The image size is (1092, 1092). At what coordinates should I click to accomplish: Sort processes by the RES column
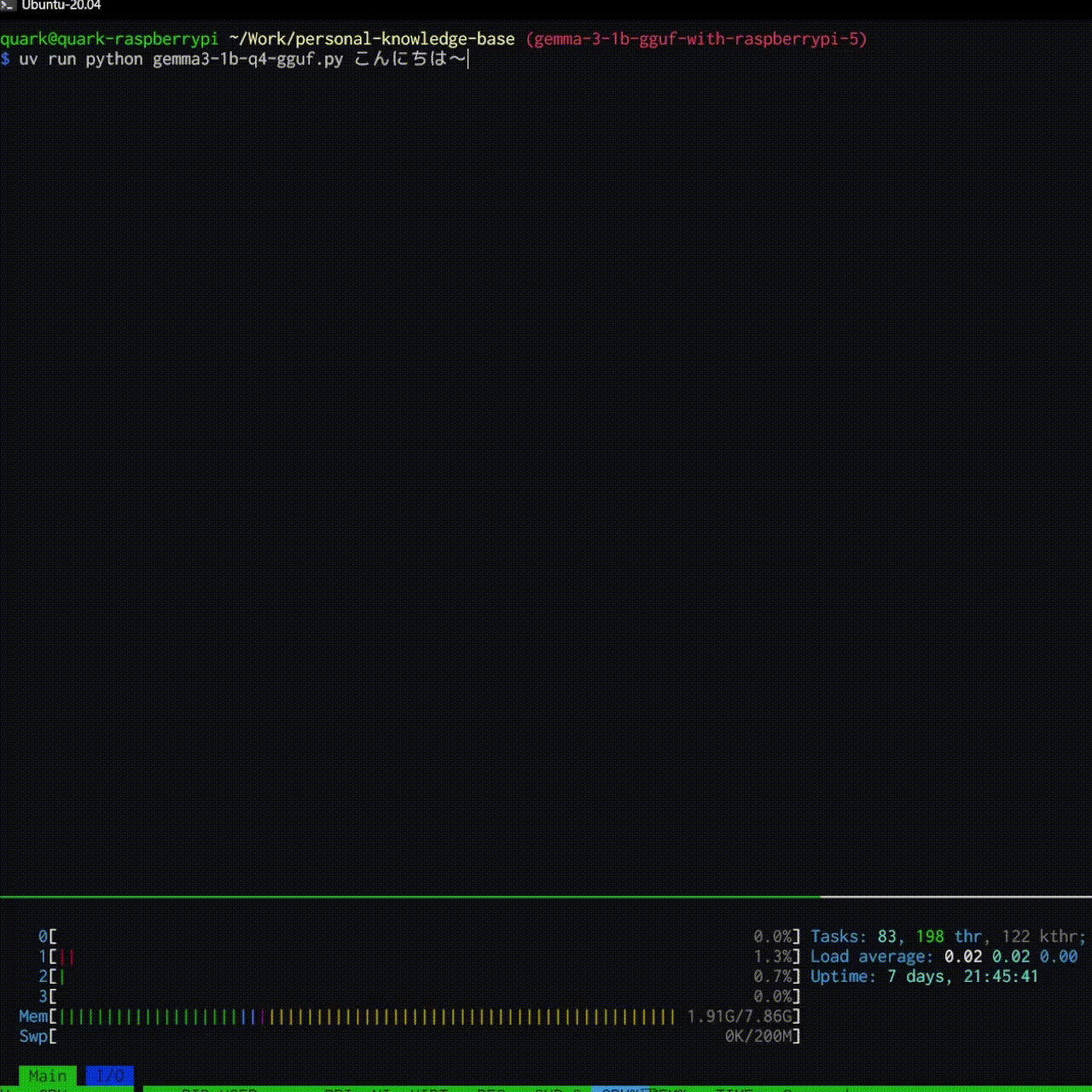coord(491,1089)
